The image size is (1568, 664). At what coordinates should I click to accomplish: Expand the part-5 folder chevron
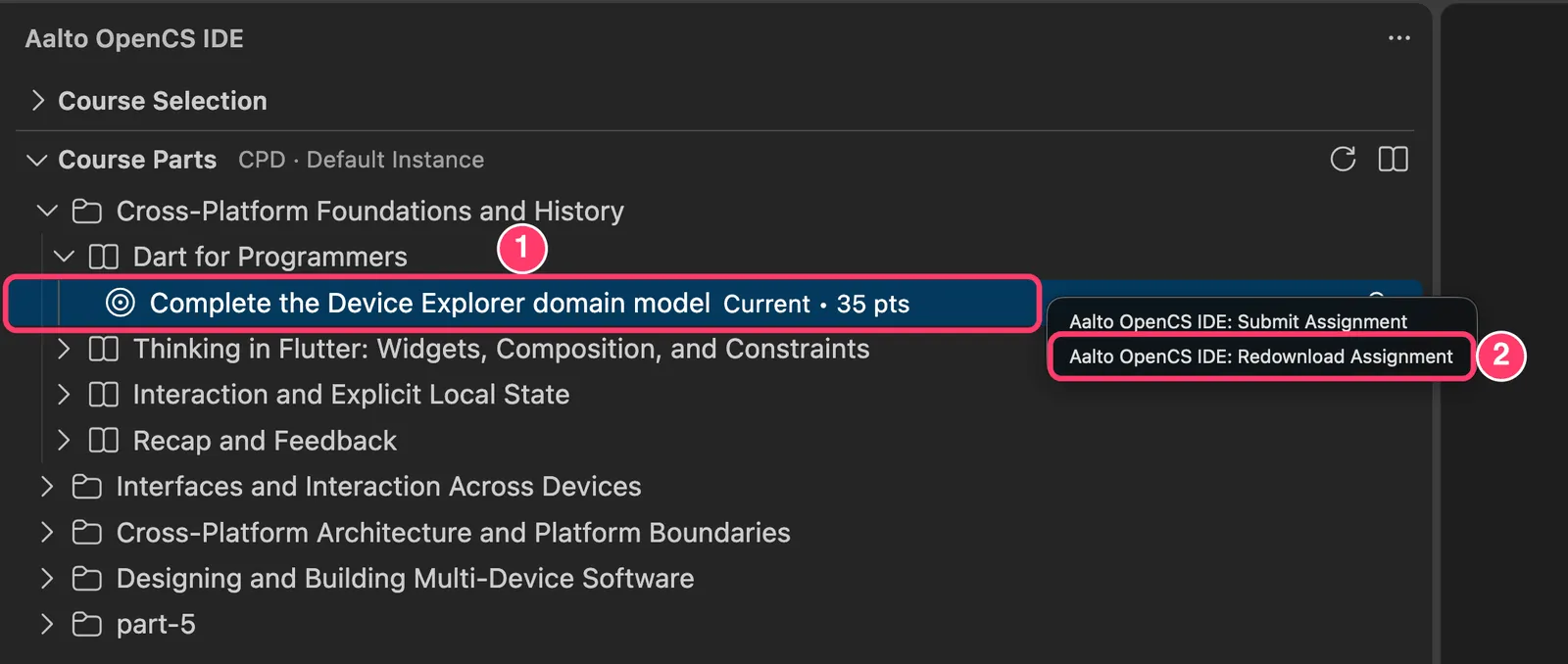[47, 625]
